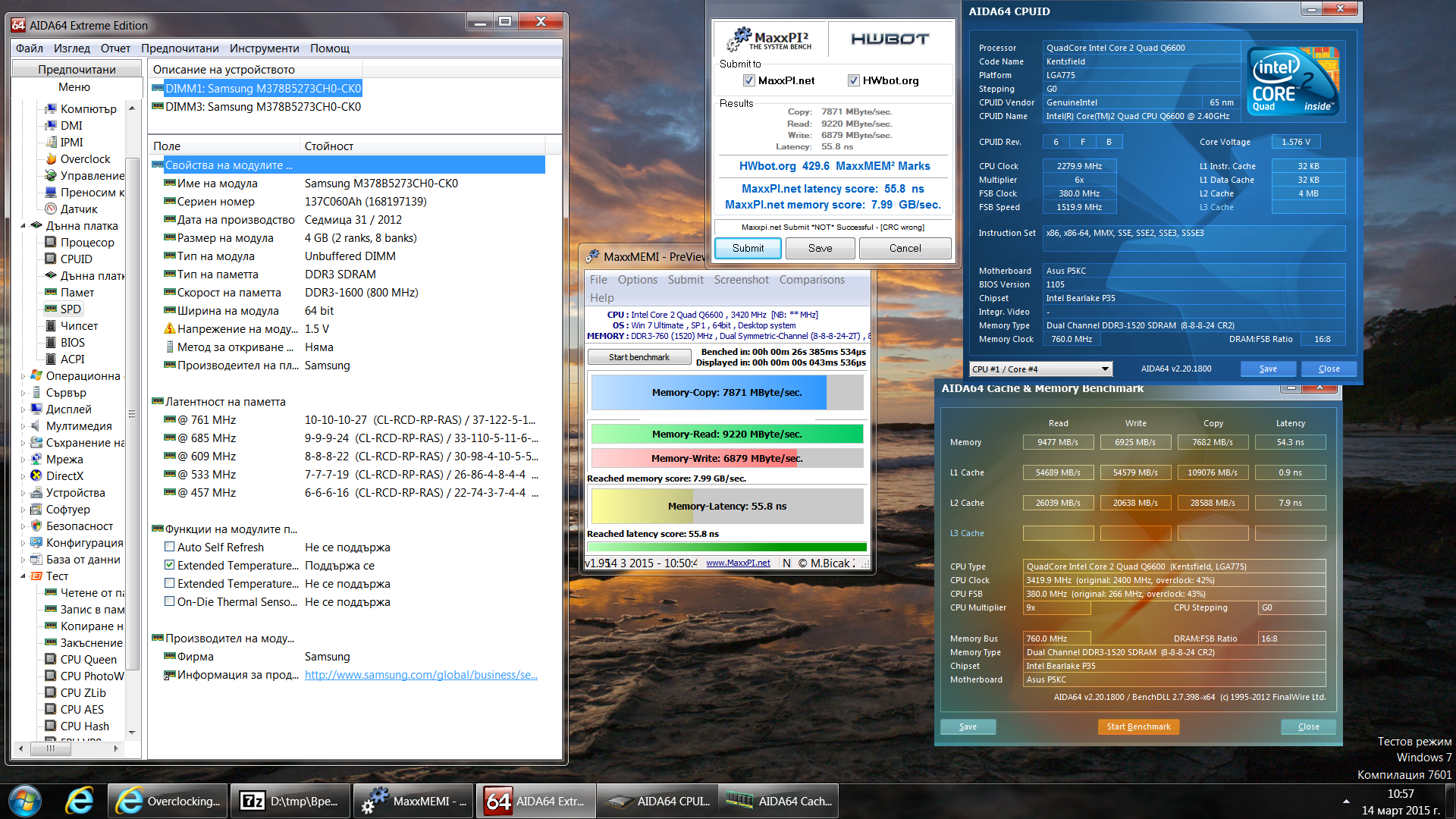
Task: Select the ACPI icon in the tree
Action: tap(51, 359)
